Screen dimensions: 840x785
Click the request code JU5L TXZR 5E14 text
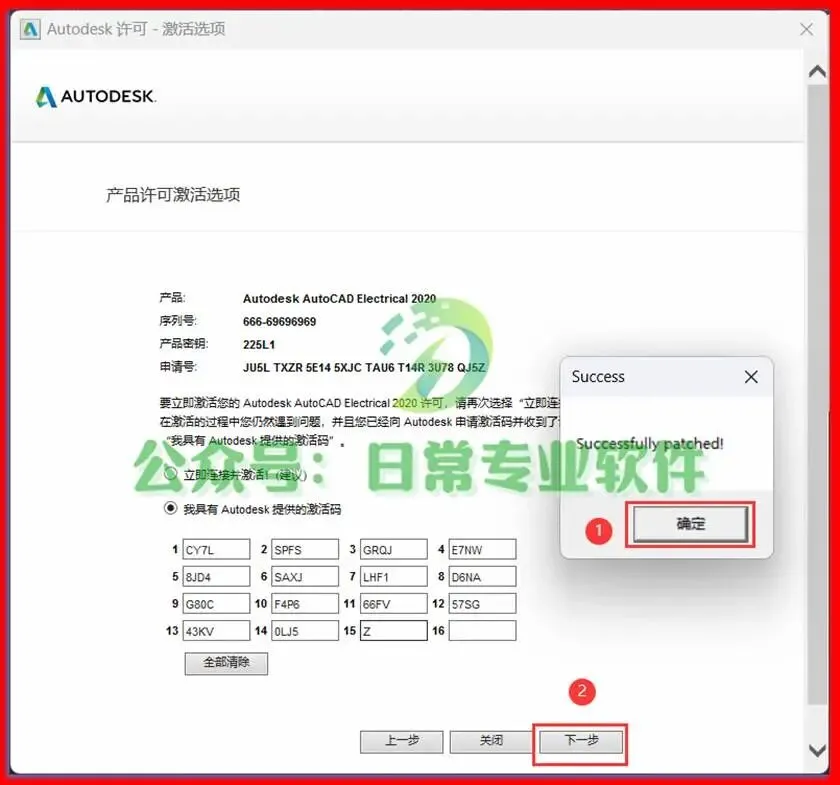(x=364, y=368)
